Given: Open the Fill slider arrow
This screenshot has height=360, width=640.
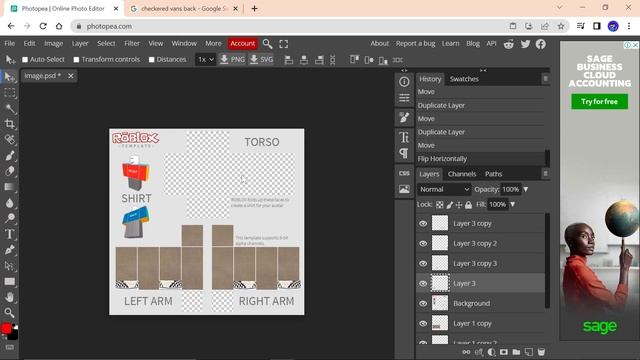Looking at the screenshot, I should coord(513,204).
